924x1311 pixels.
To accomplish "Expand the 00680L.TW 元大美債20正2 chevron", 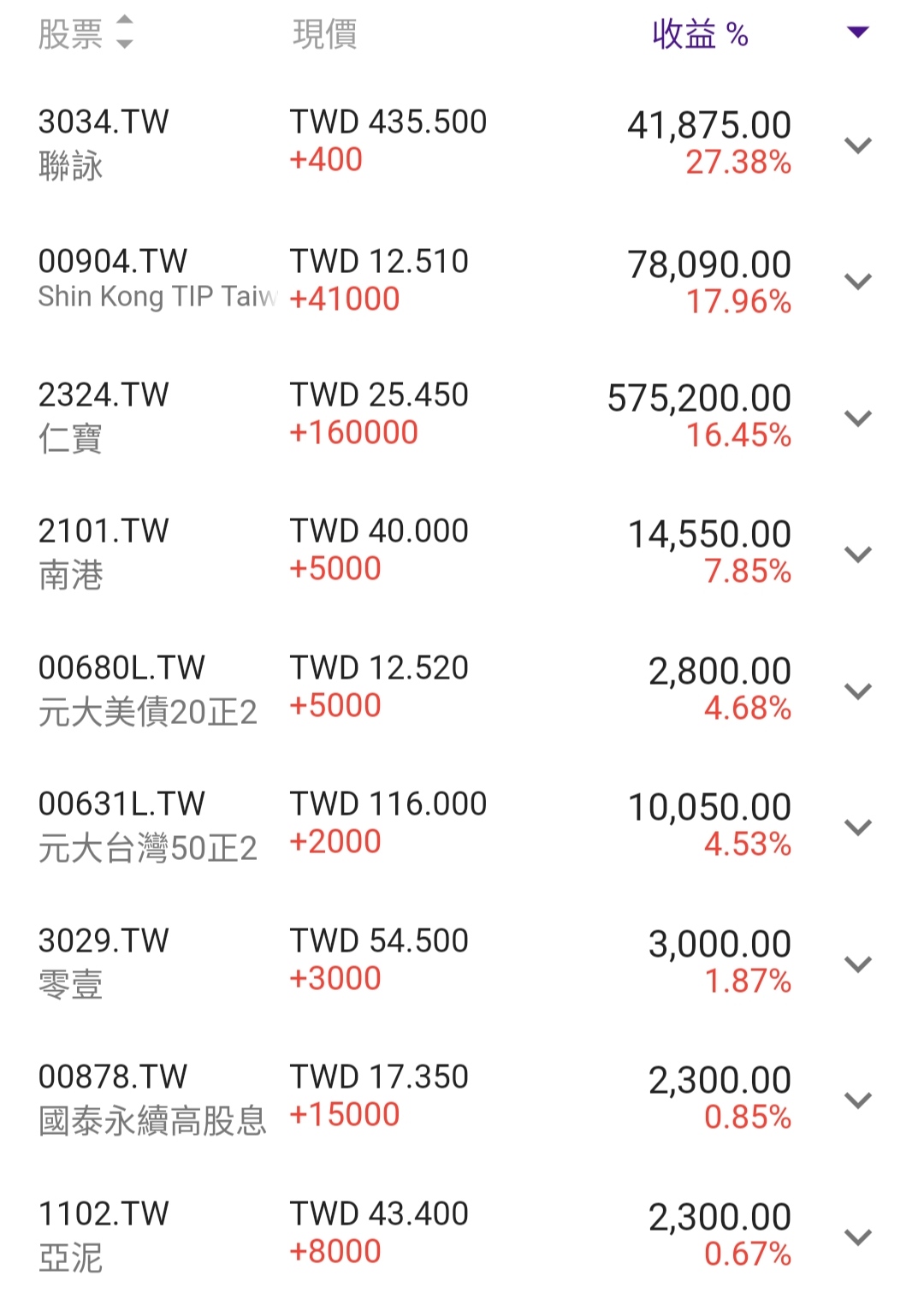I will tap(857, 691).
